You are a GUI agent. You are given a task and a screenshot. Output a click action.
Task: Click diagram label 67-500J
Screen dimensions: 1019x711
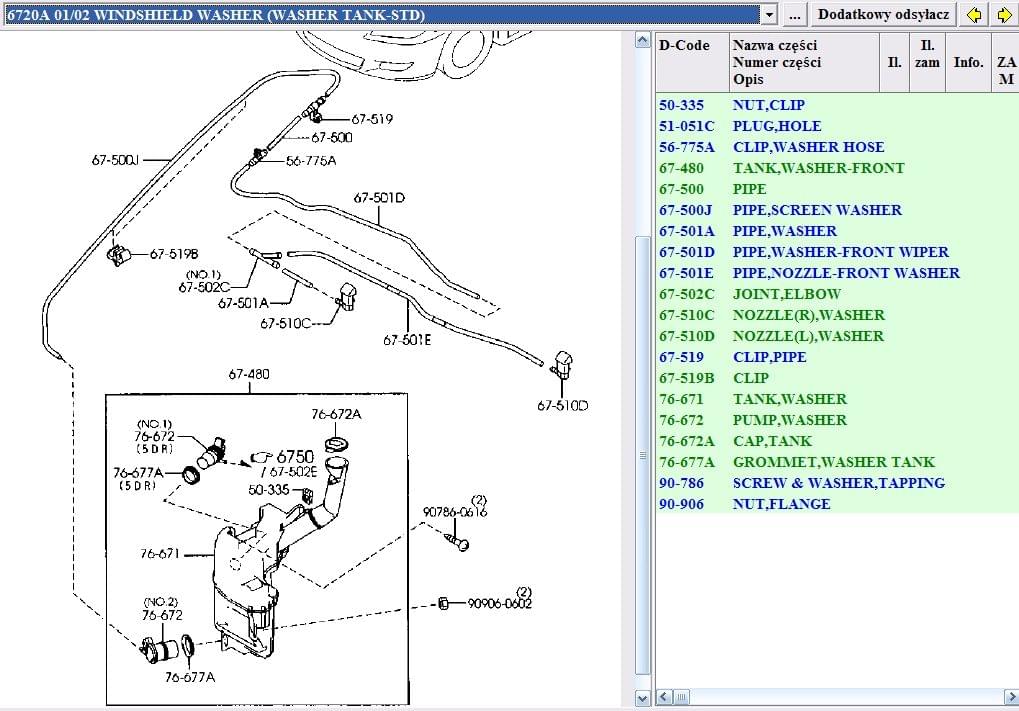(115, 160)
